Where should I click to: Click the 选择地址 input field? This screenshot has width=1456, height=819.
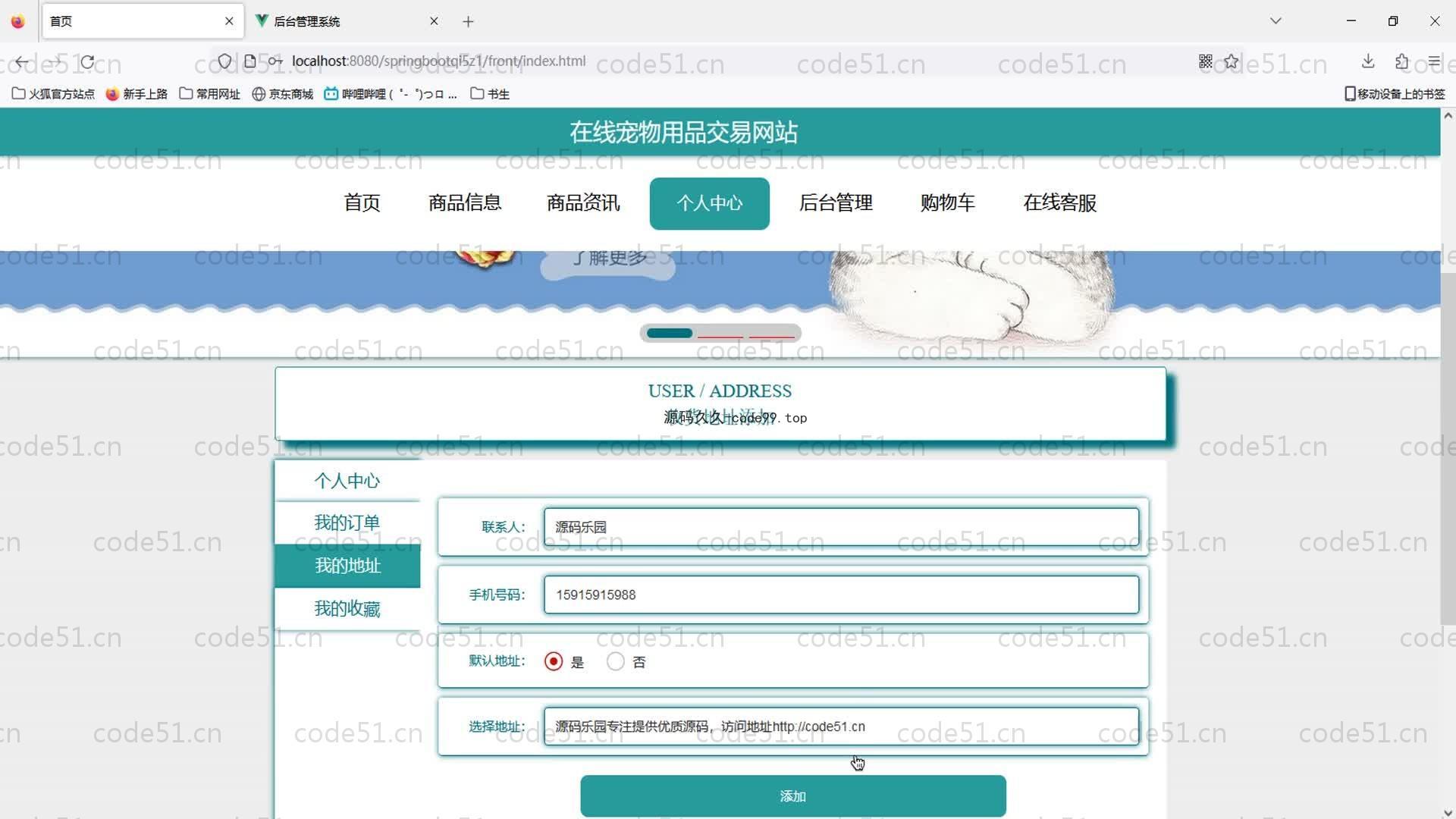(841, 726)
